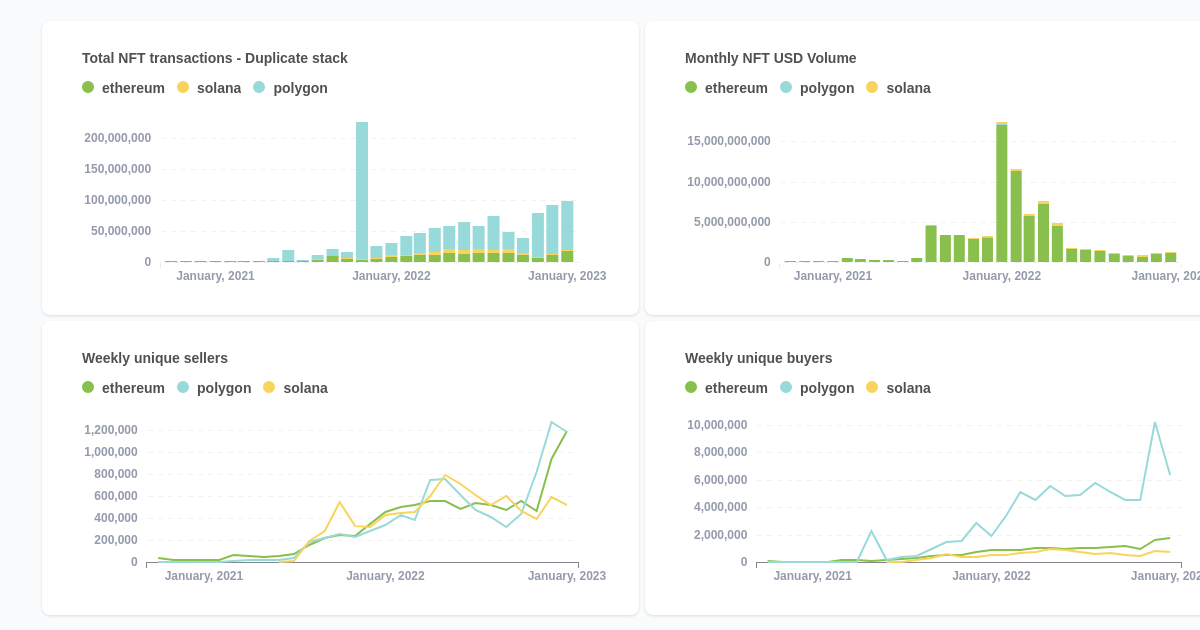Click the January 2022 axis label in sellers chart
1200x630 pixels.
pos(385,575)
